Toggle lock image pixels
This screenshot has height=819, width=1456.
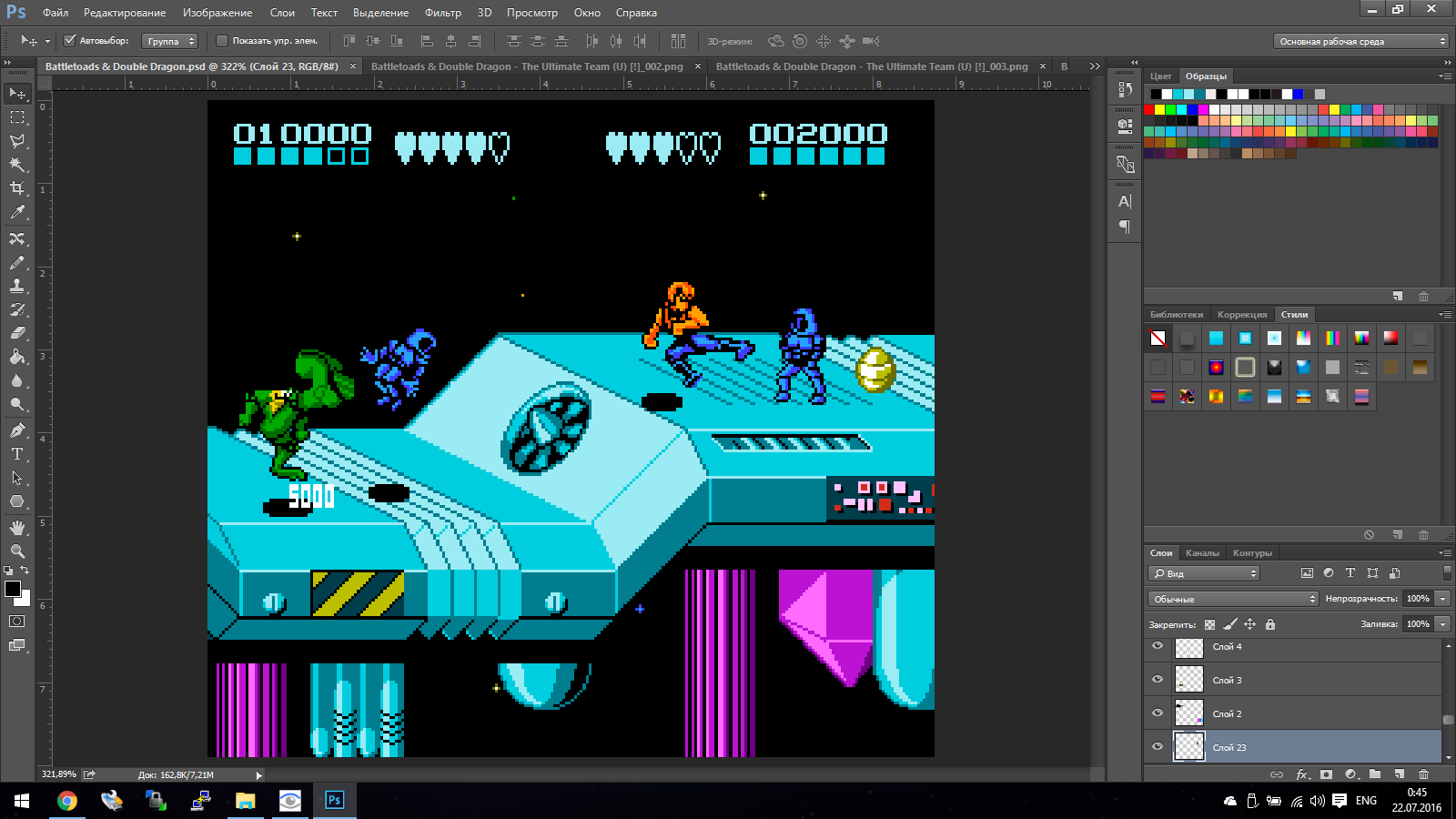1230,624
